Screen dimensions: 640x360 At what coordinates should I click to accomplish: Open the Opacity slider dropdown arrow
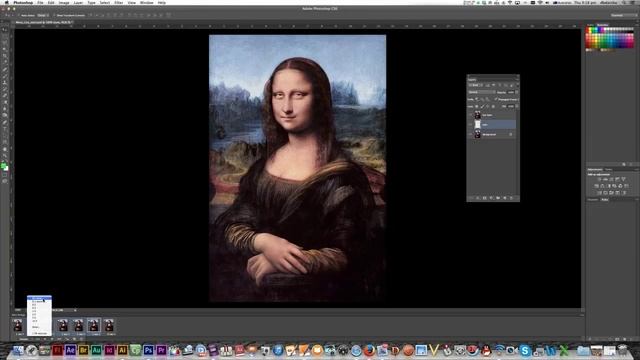pos(517,92)
